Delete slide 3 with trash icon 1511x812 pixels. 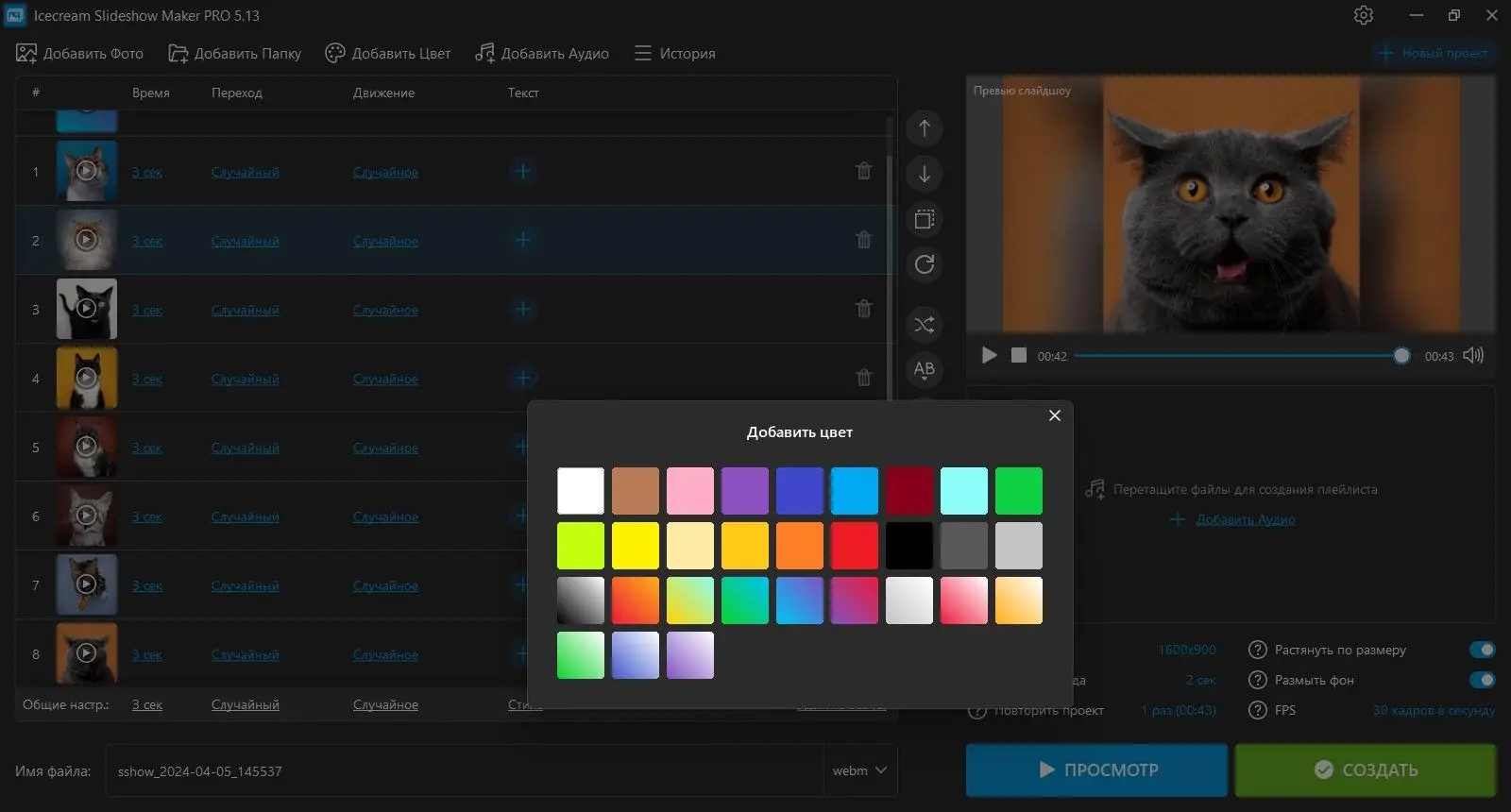pos(863,309)
